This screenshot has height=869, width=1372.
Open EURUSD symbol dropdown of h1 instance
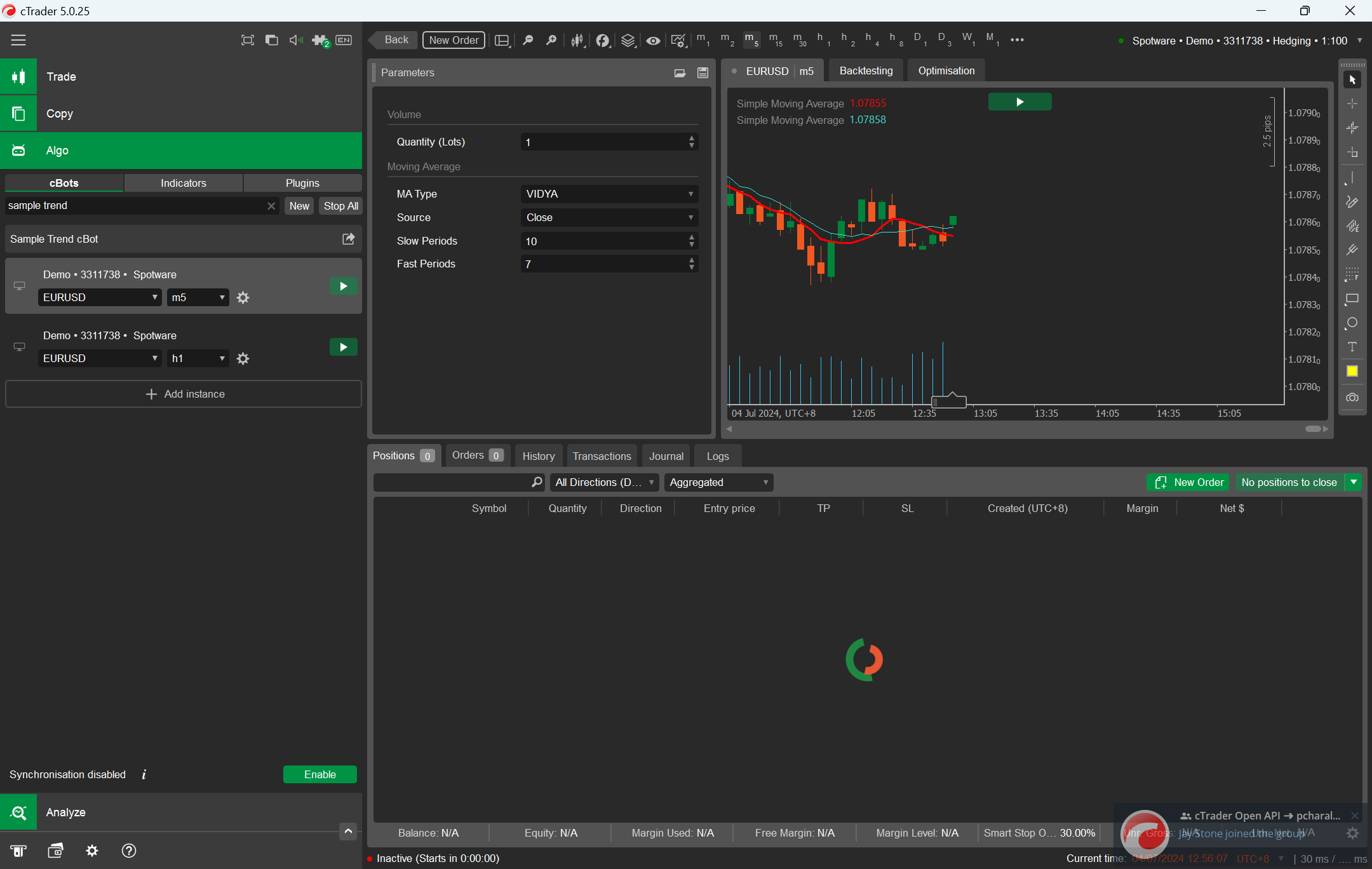coord(100,358)
